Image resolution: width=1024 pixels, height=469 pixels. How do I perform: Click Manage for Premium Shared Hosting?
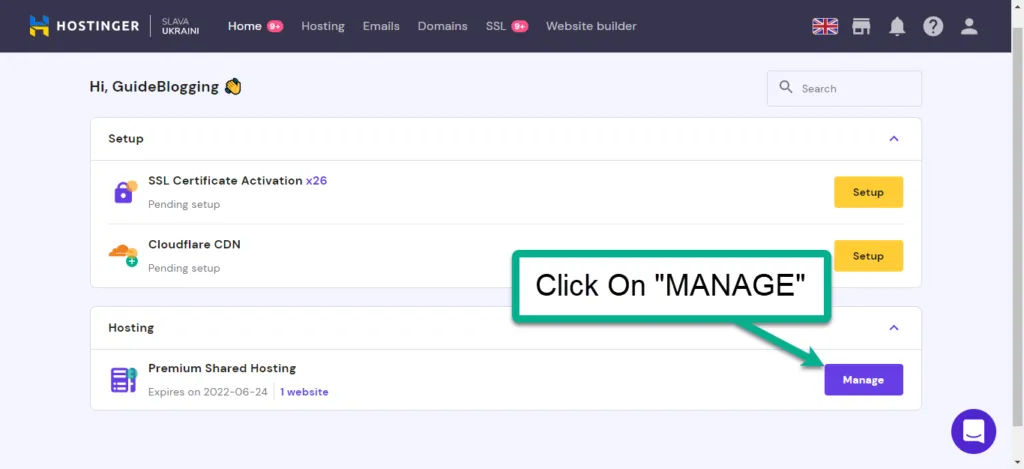coord(863,380)
